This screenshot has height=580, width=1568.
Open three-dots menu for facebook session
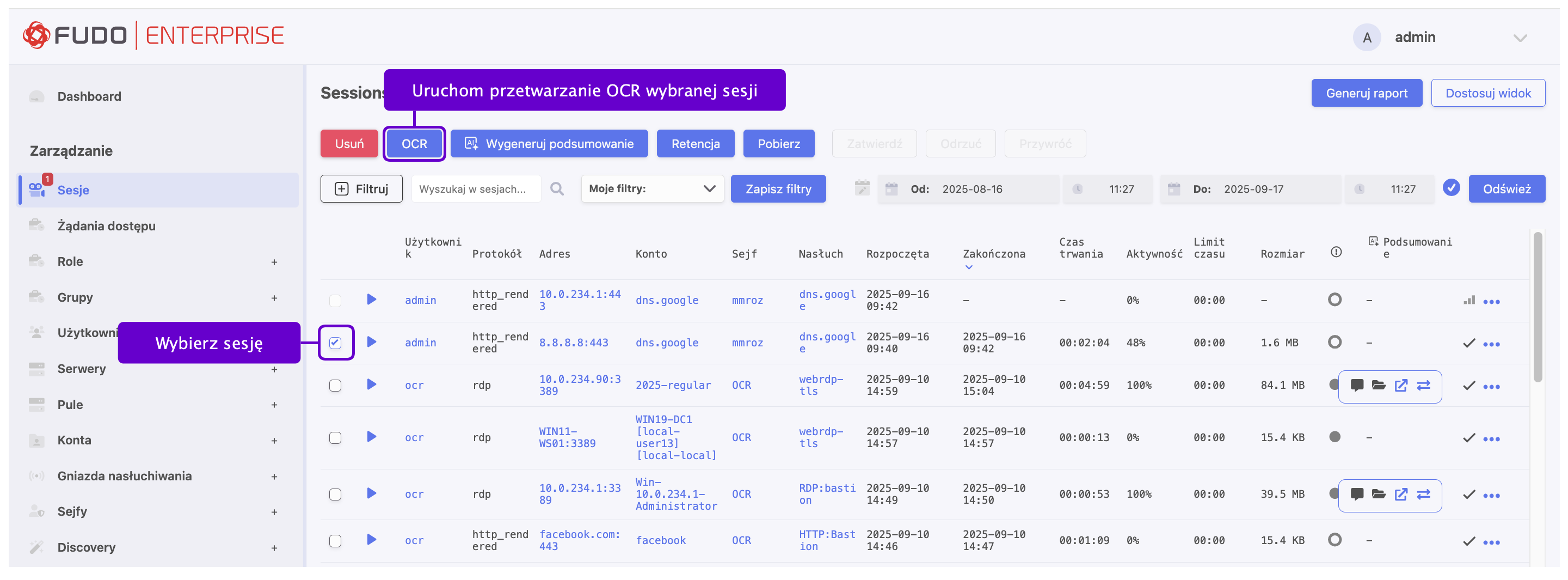(1491, 542)
